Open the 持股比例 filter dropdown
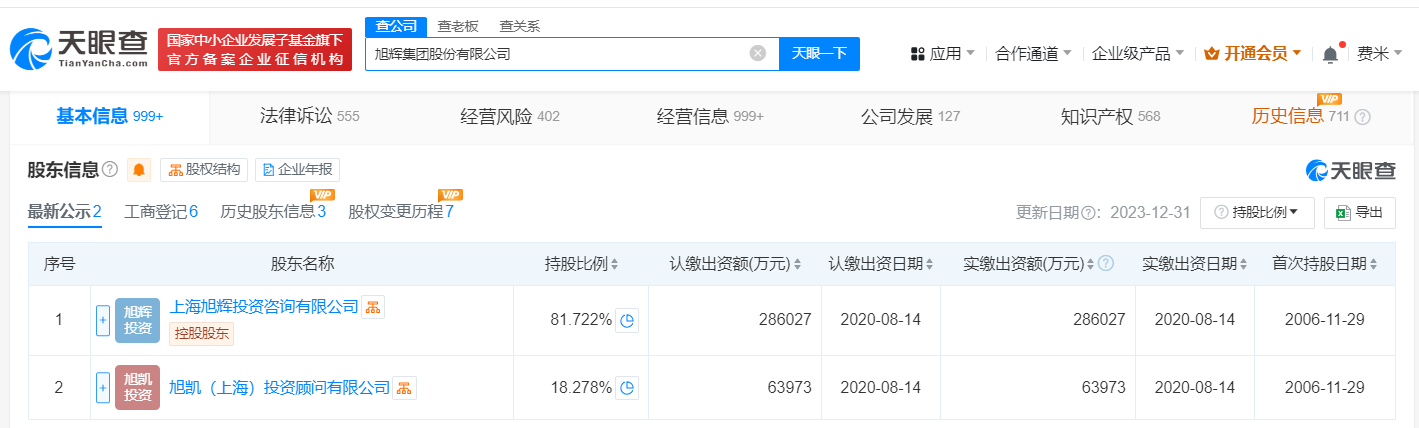The image size is (1419, 428). pyautogui.click(x=1257, y=212)
